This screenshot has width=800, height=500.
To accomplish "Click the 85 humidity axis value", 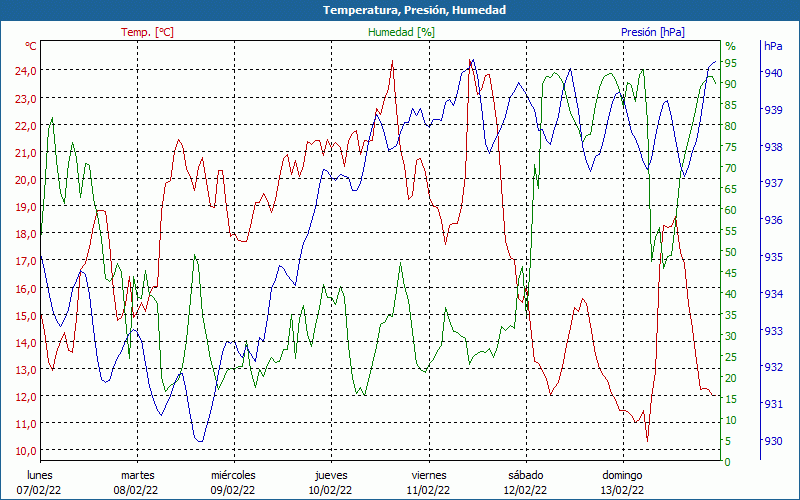I will point(731,105).
